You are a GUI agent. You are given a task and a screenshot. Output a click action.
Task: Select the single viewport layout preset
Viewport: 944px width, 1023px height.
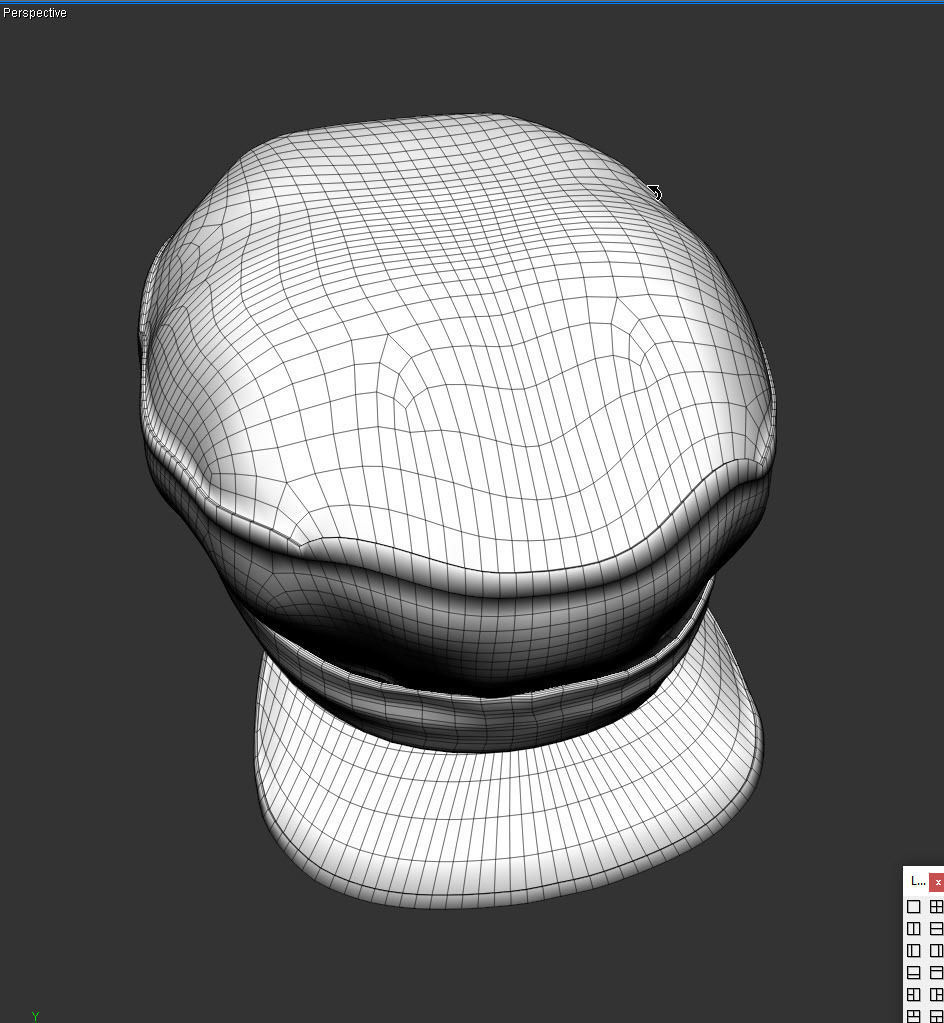pos(913,907)
